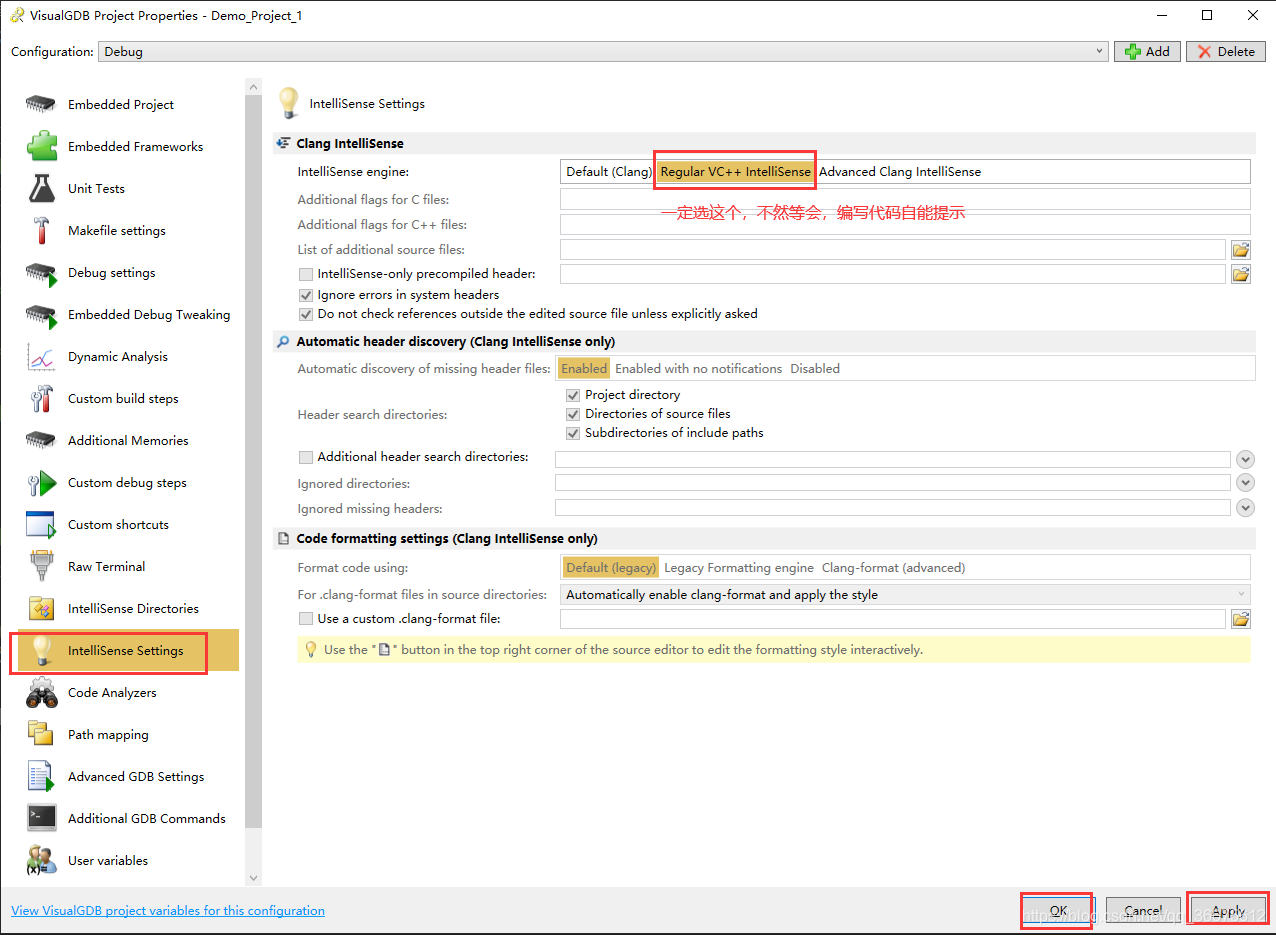Toggle Ignore errors in system headers
Image resolution: width=1276 pixels, height=935 pixels.
tap(306, 295)
